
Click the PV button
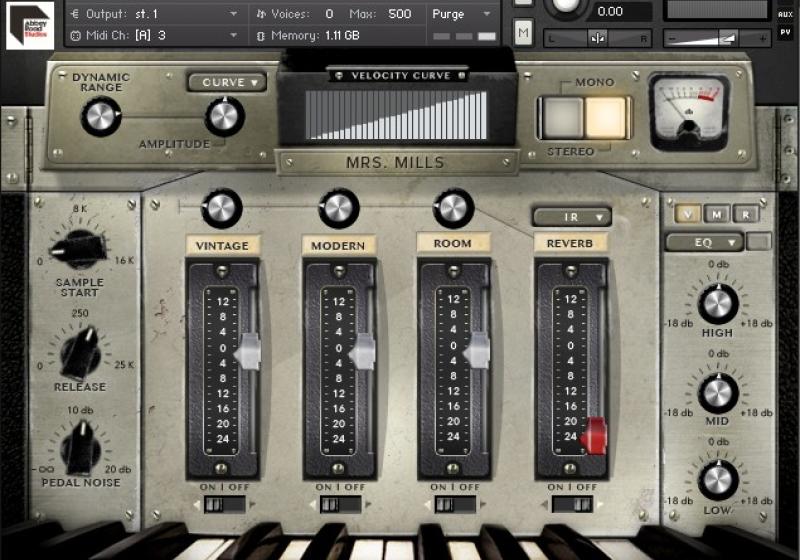click(785, 33)
